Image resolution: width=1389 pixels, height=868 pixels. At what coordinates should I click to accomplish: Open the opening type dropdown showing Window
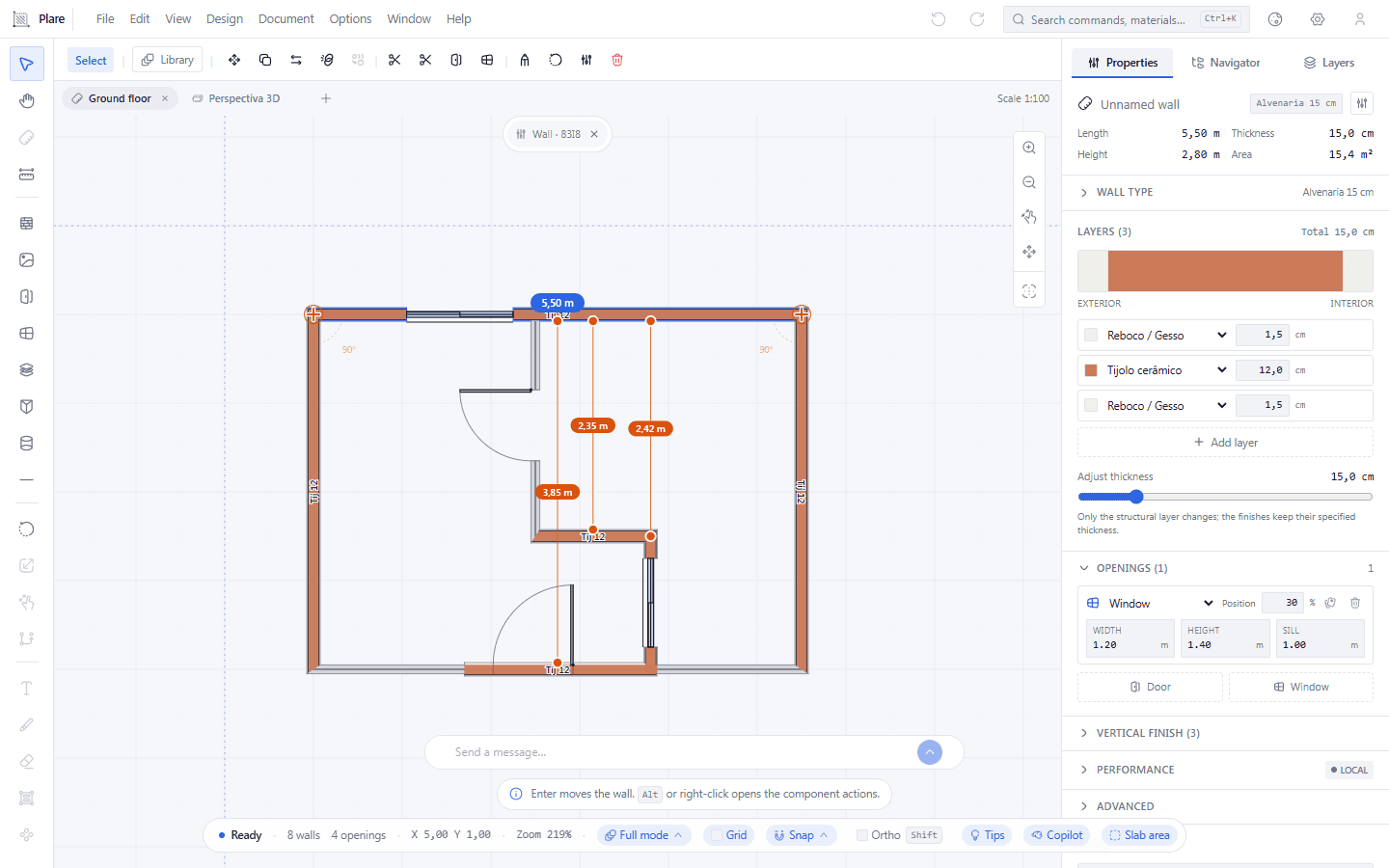pyautogui.click(x=1161, y=603)
